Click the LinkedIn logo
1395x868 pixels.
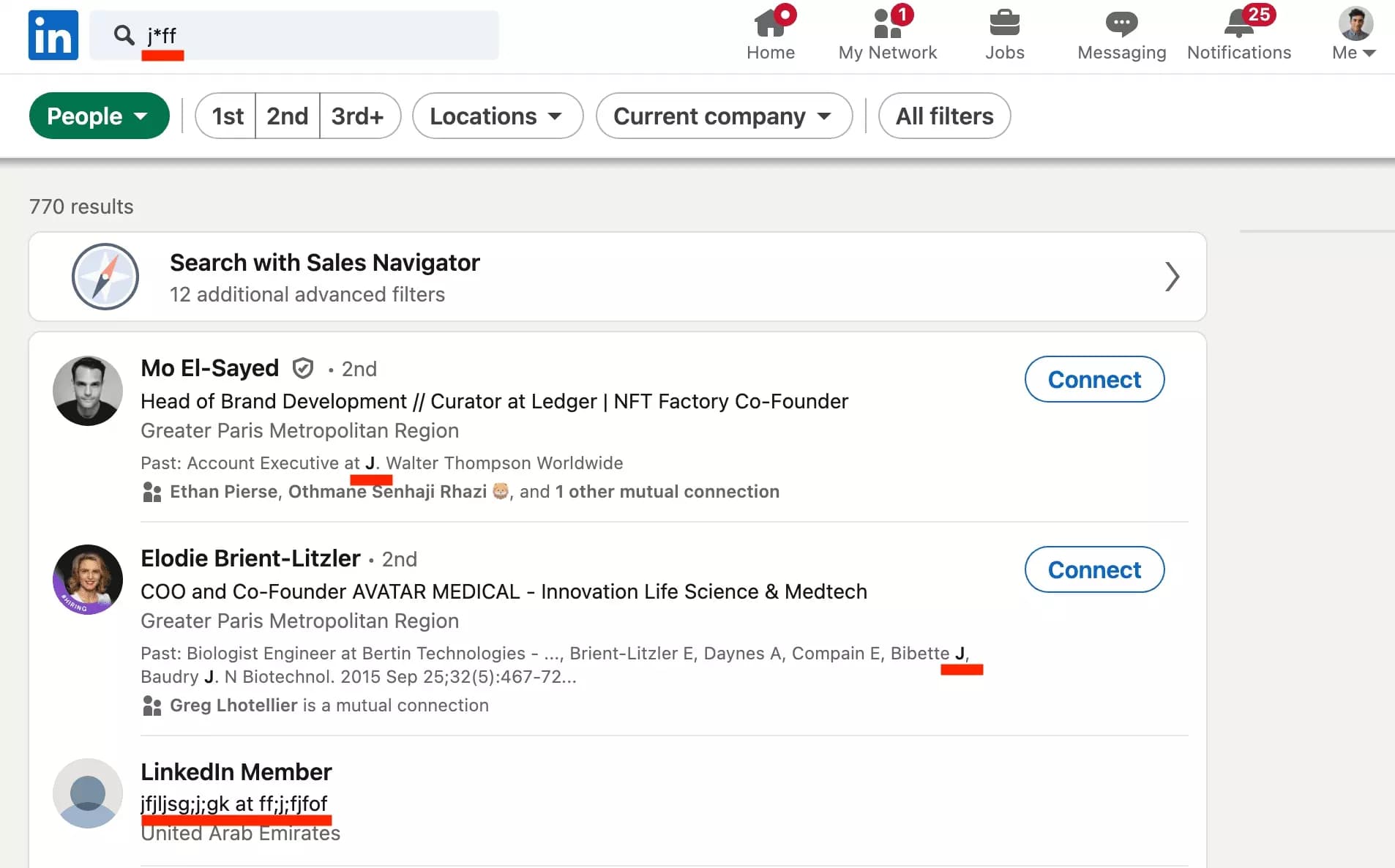52,34
